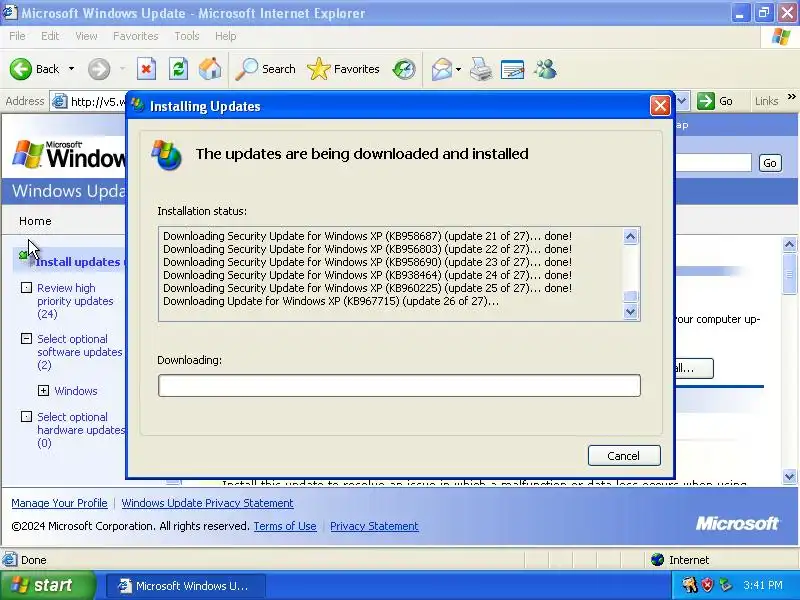Click the Internet zone globe in status bar
This screenshot has width=800, height=600.
(657, 560)
